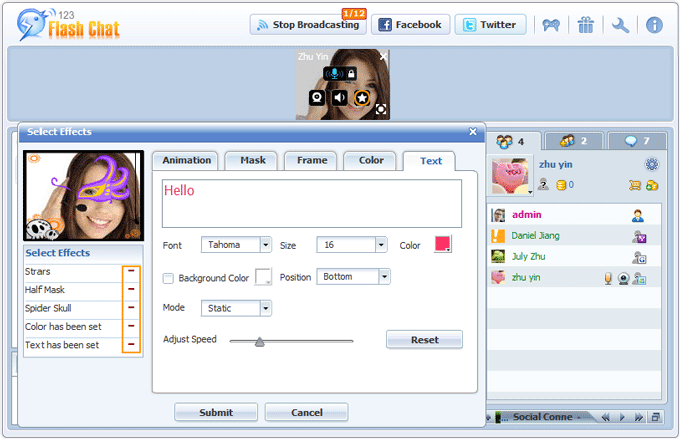Expand the Font dropdown showing Tahoma

point(236,244)
